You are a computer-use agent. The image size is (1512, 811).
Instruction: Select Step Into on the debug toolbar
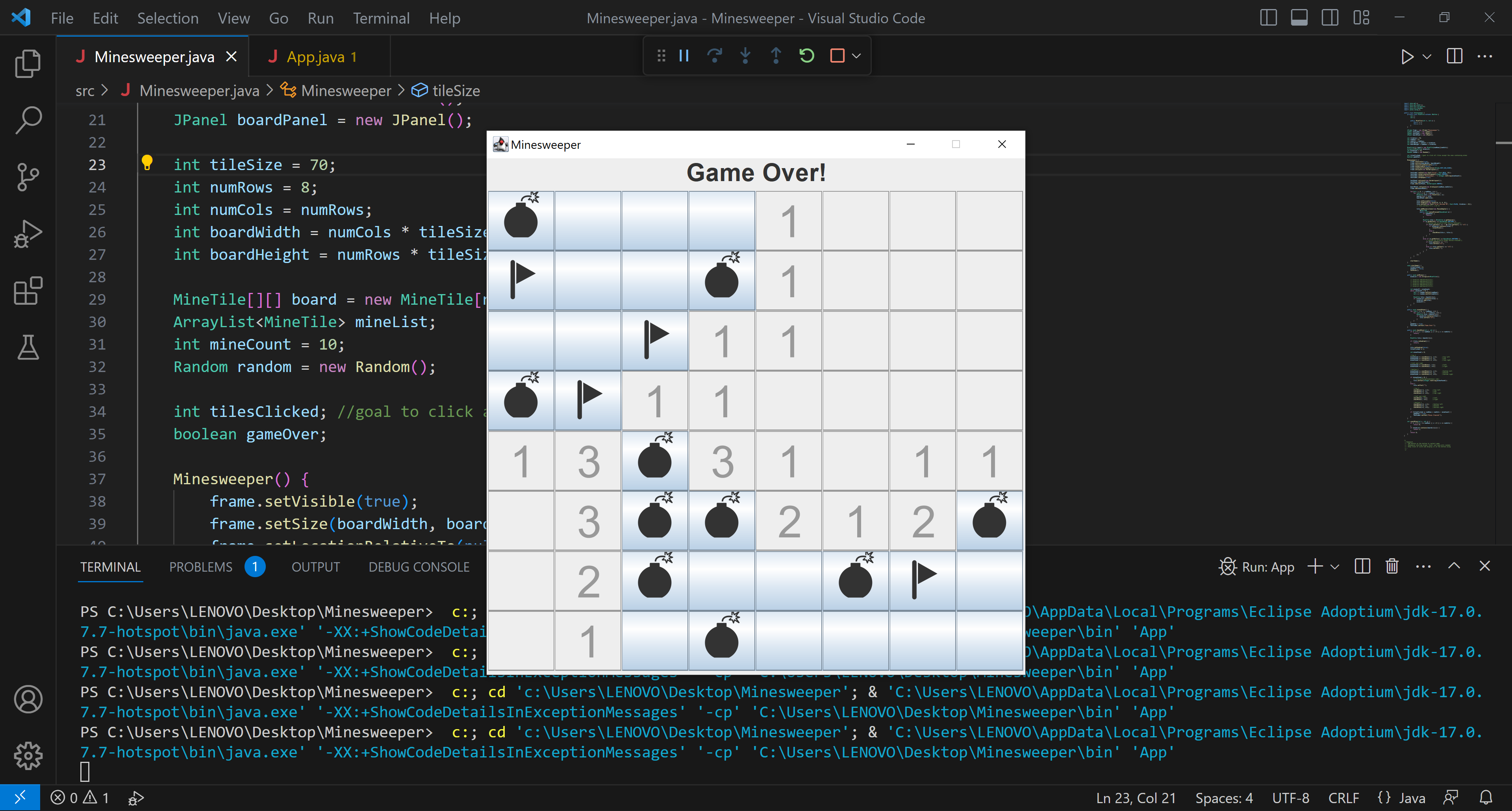pos(745,55)
